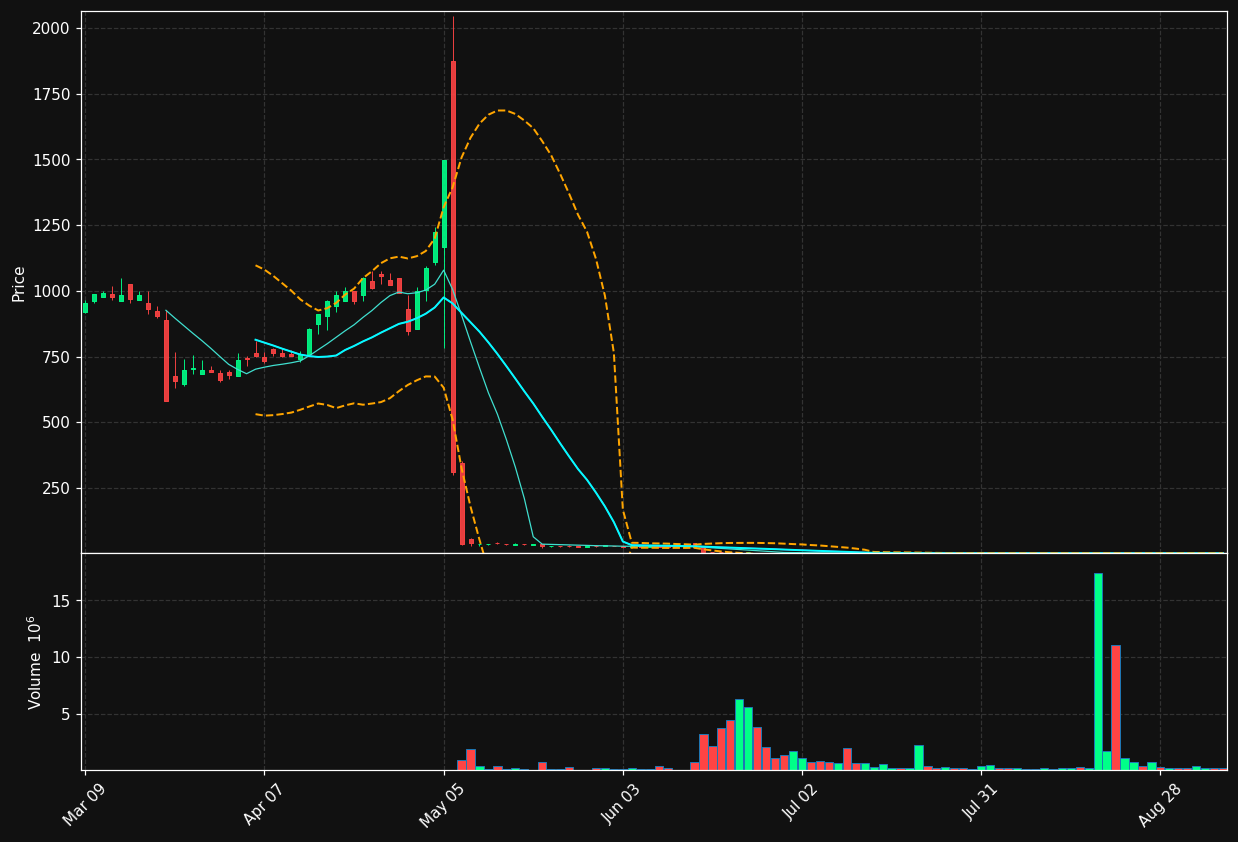Click the peak of the orange dashed upper band
The width and height of the screenshot is (1238, 842).
click(x=501, y=110)
